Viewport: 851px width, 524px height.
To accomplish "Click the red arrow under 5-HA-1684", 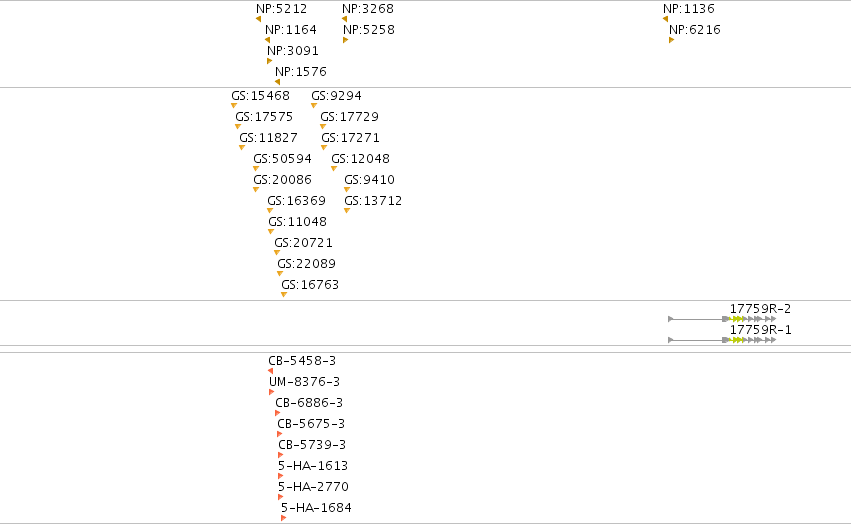I will [283, 518].
